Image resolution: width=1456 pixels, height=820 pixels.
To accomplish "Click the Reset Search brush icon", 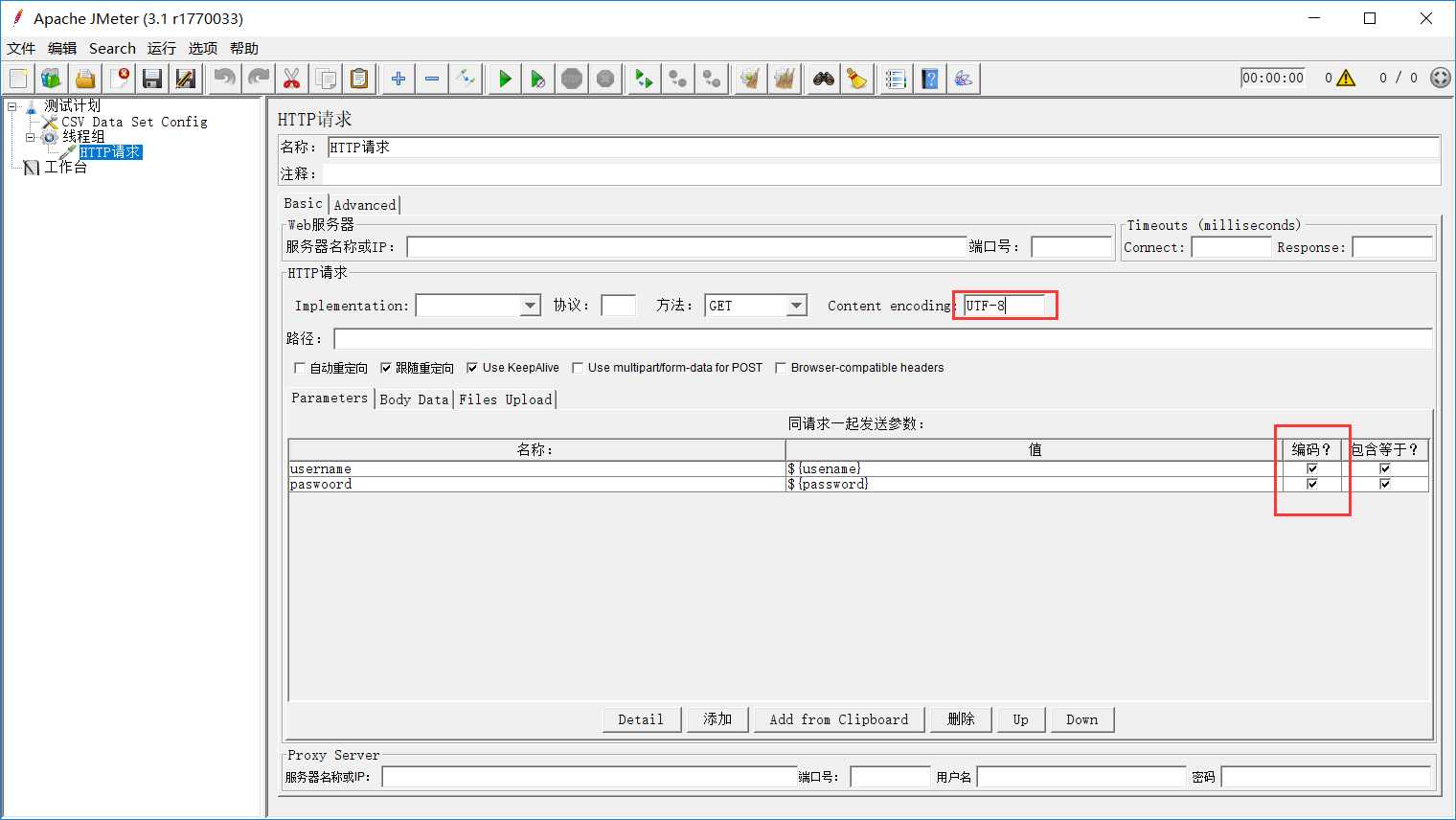I will [857, 79].
